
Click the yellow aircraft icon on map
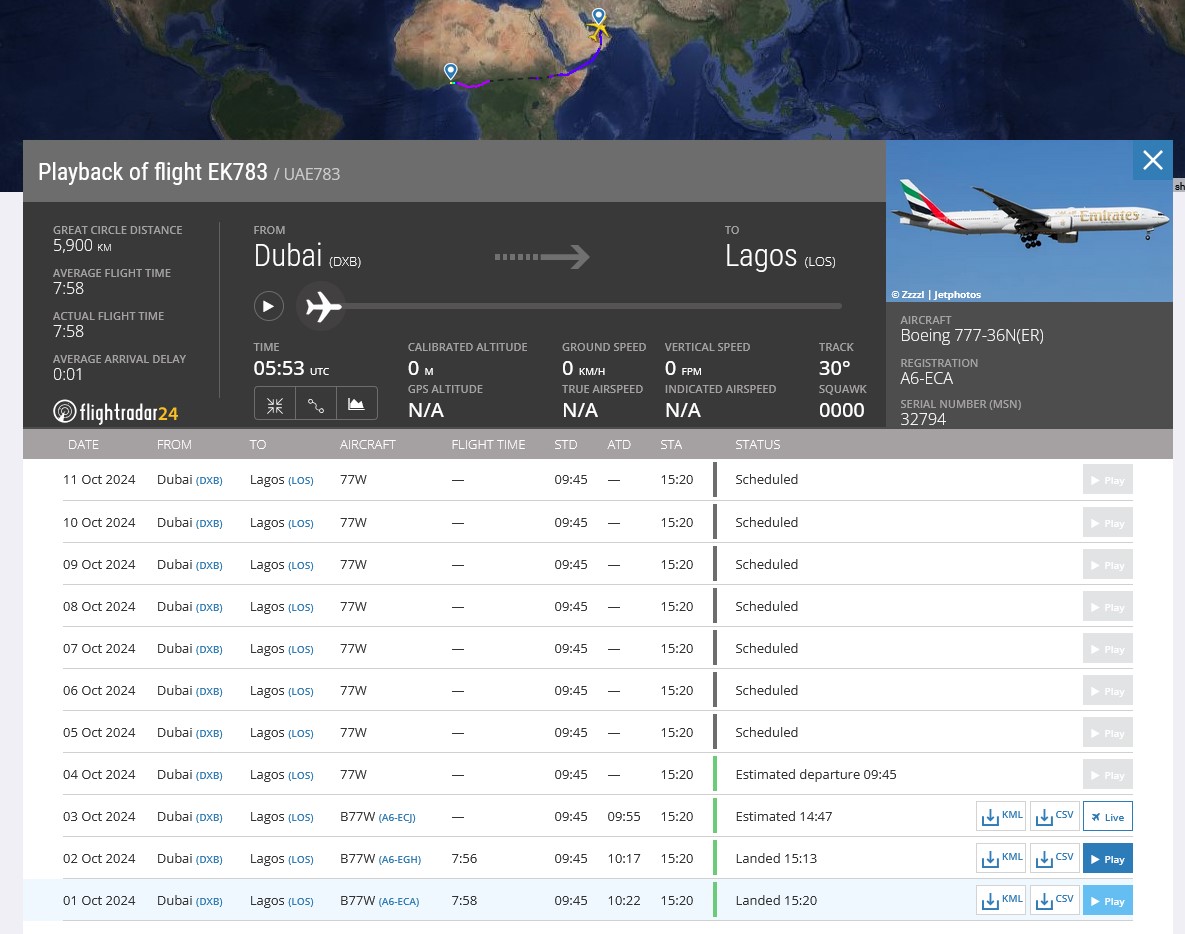(x=599, y=29)
